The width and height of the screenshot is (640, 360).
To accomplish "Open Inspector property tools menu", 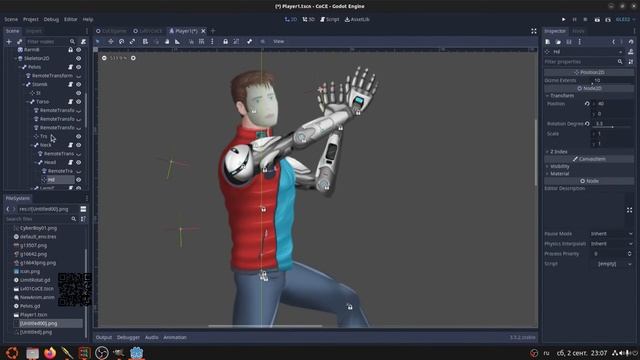I will pyautogui.click(x=631, y=62).
